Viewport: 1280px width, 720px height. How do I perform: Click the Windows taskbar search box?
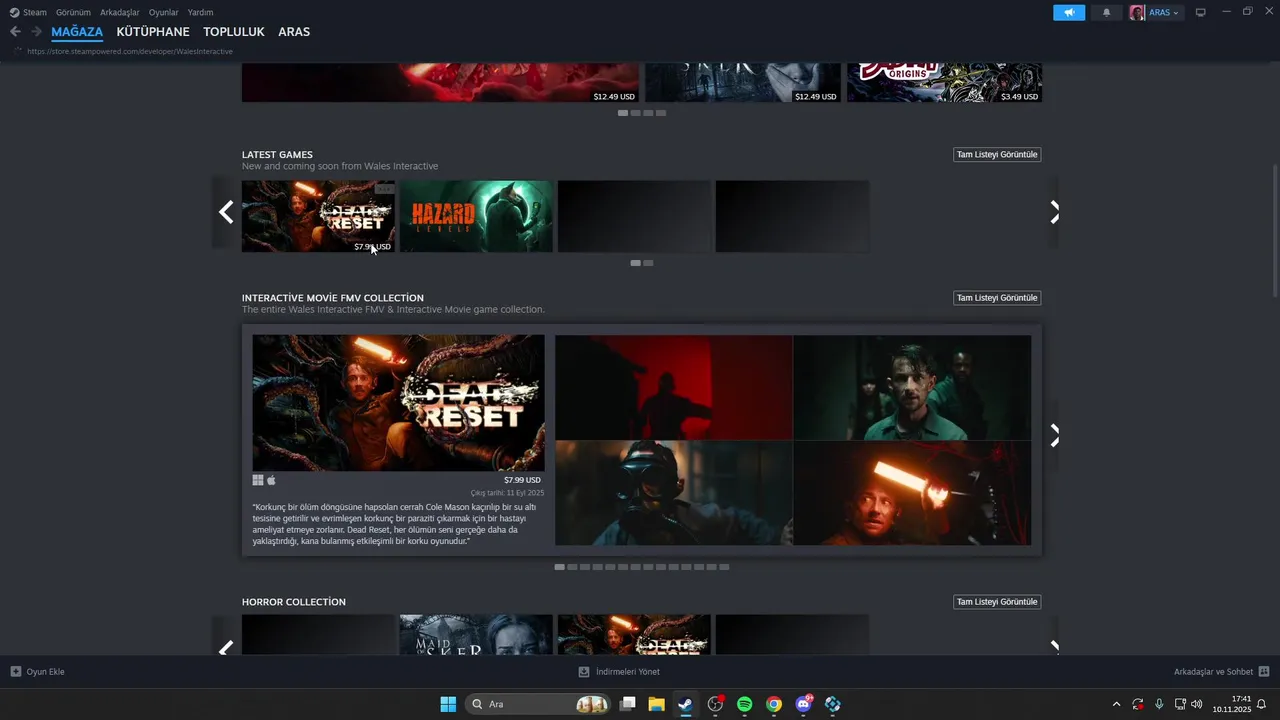coord(539,704)
